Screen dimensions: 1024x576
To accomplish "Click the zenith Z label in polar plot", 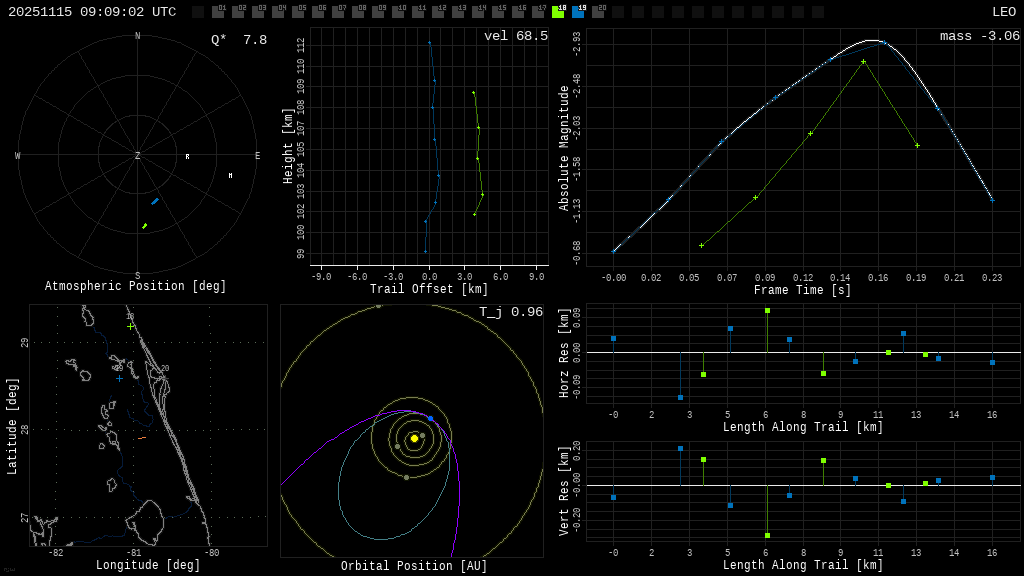I will coord(137,155).
